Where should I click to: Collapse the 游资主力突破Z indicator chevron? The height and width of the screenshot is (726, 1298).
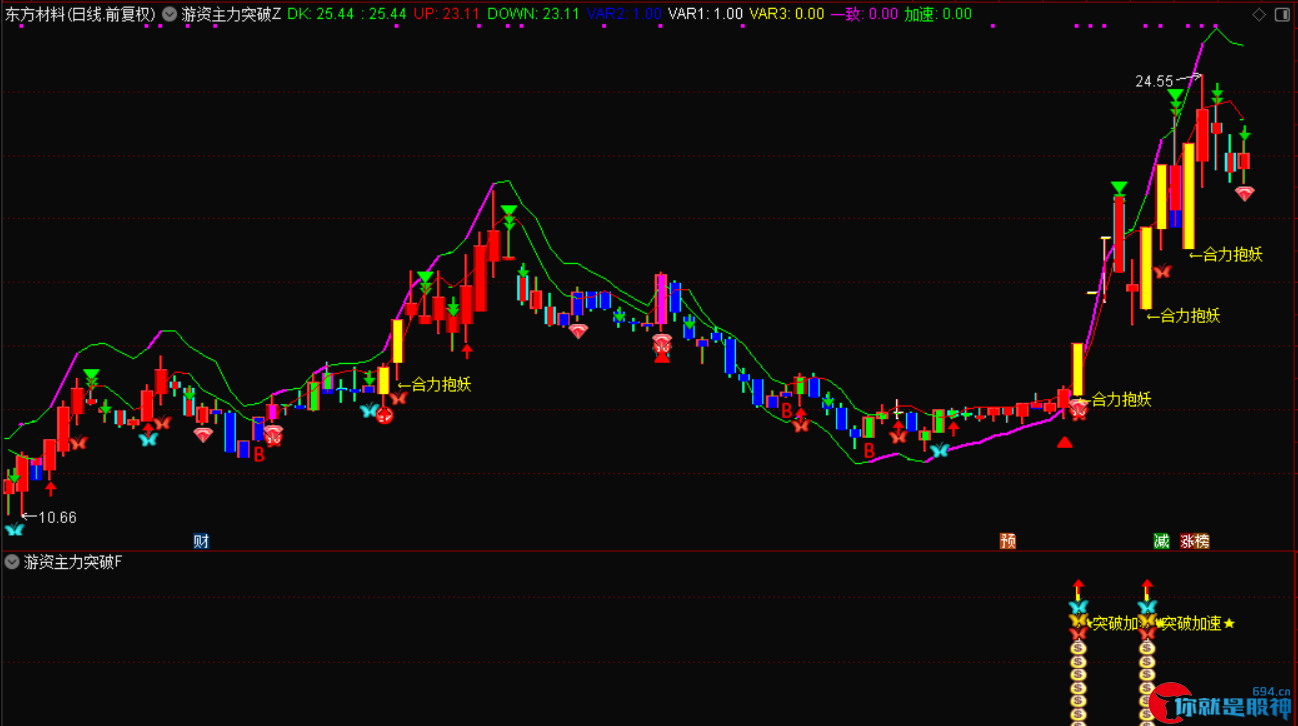[x=169, y=14]
